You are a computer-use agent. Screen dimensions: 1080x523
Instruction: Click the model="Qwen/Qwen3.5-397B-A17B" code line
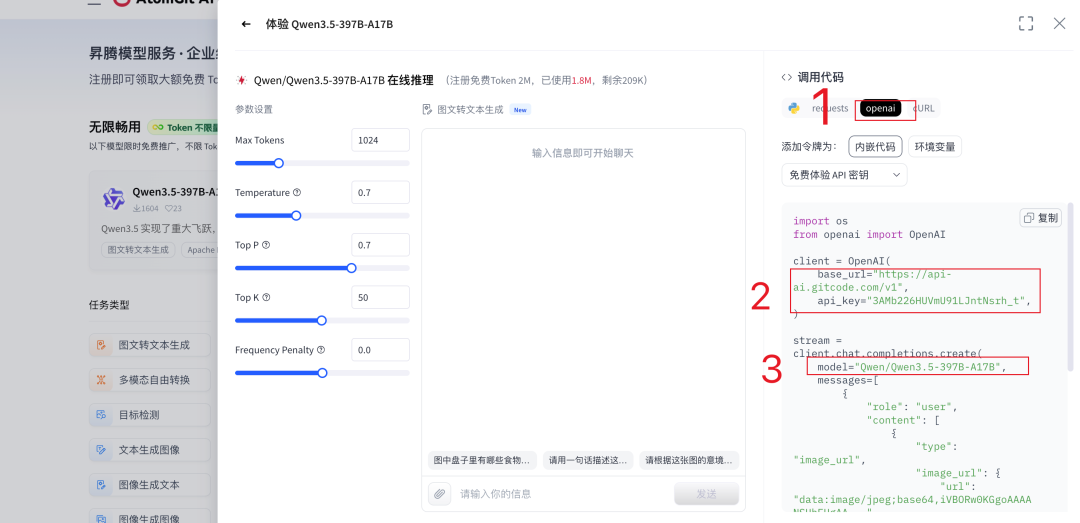pos(911,367)
